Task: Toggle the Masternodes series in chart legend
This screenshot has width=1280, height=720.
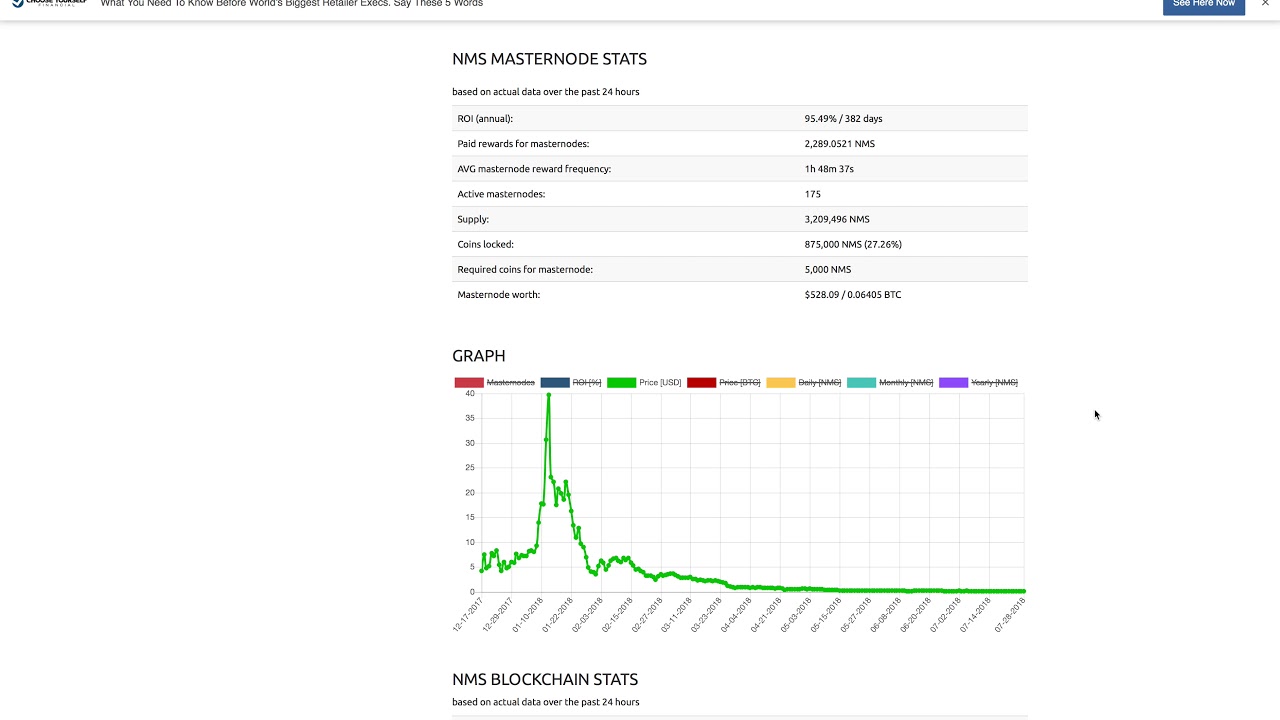Action: tap(495, 382)
